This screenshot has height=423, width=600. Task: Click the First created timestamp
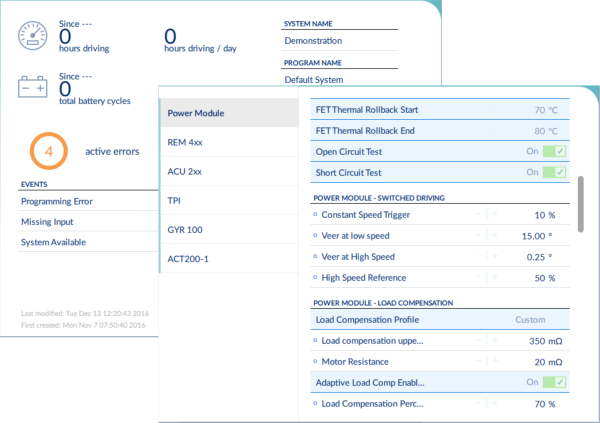pos(83,325)
